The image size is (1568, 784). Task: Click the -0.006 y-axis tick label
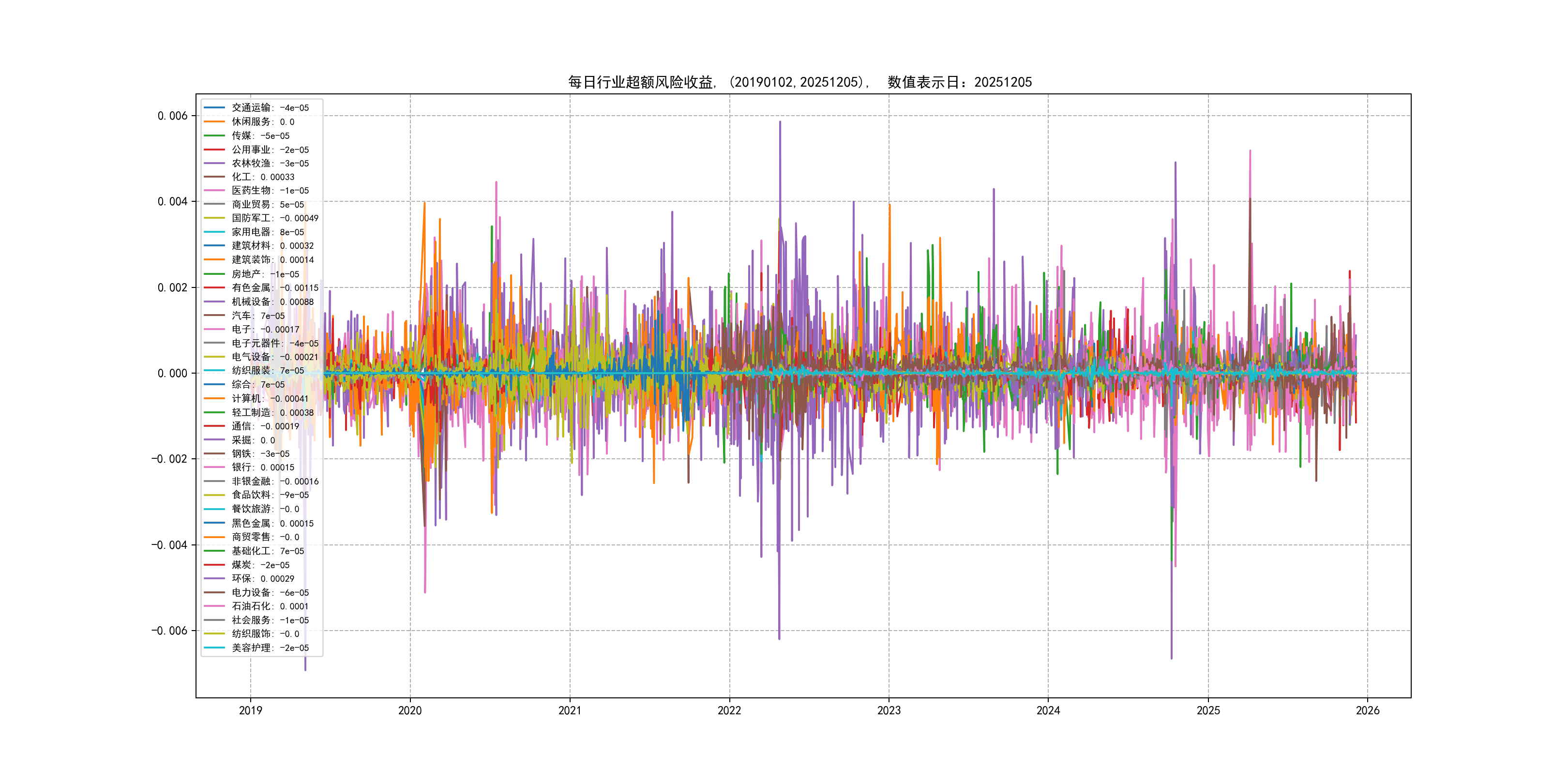pos(169,631)
